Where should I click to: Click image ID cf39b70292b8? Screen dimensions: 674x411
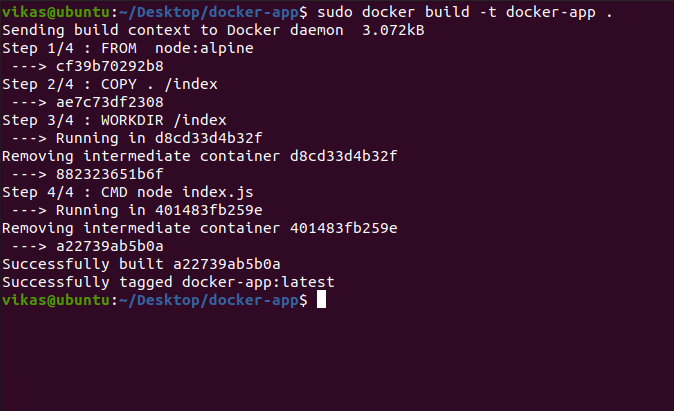point(110,66)
